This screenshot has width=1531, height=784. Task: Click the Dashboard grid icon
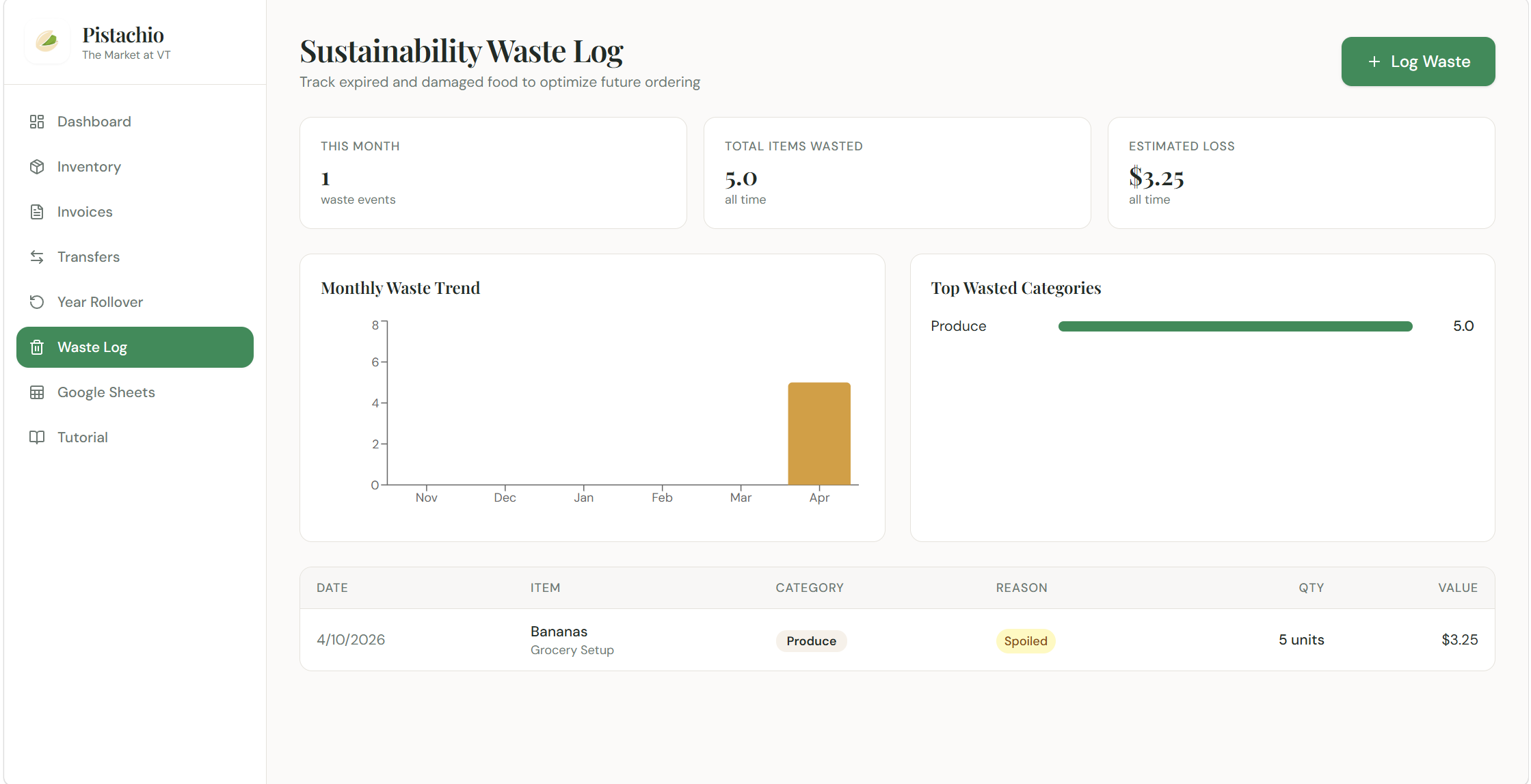[x=37, y=122]
